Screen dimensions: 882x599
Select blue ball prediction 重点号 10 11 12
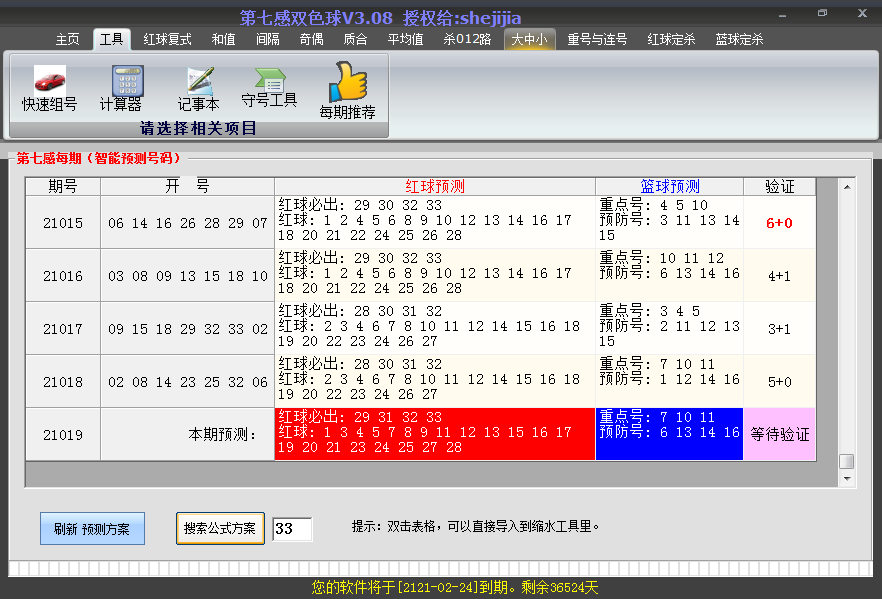point(669,276)
